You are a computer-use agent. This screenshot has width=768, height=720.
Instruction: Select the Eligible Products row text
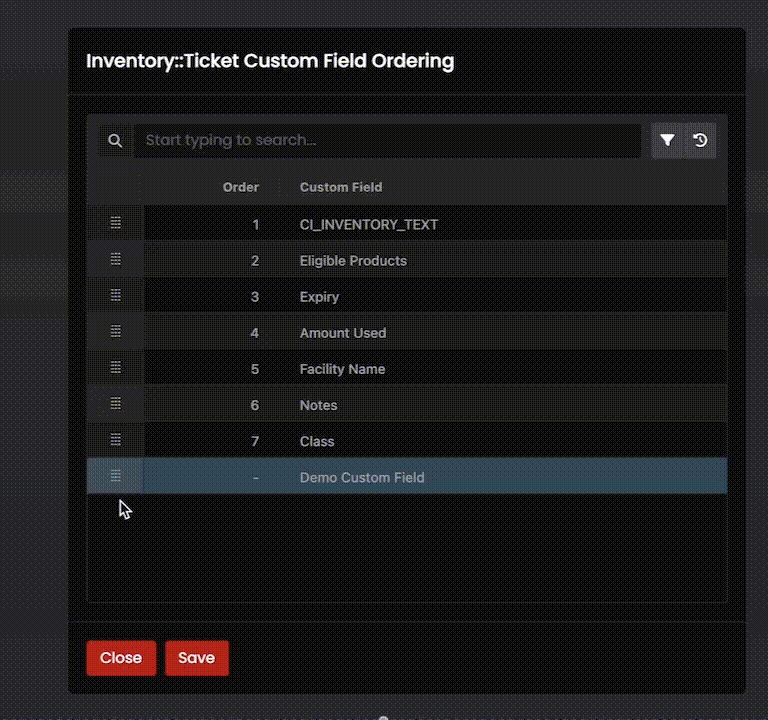coord(353,261)
